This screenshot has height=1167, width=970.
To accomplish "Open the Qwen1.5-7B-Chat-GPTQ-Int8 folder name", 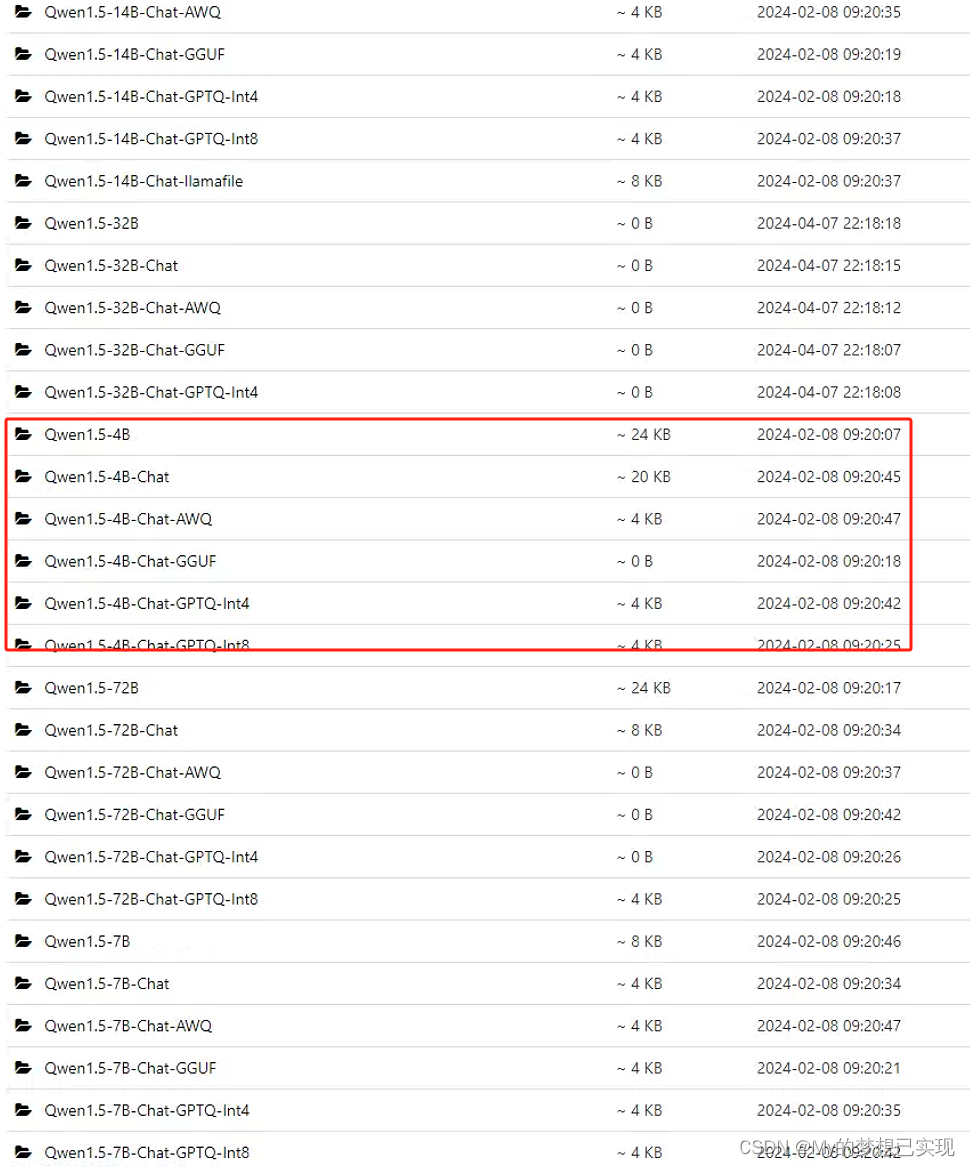I will point(147,1153).
